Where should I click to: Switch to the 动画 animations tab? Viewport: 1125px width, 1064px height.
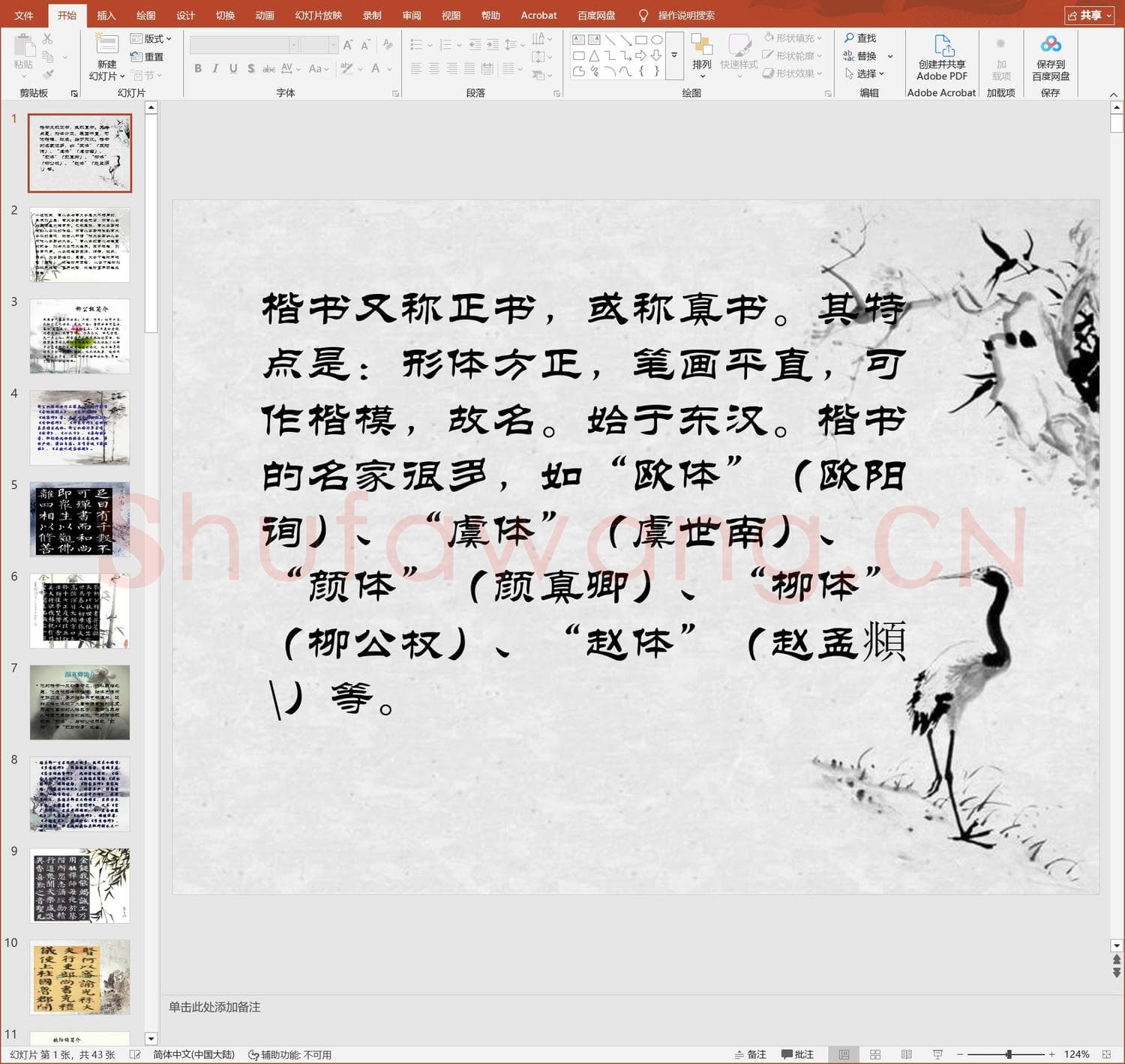(265, 15)
